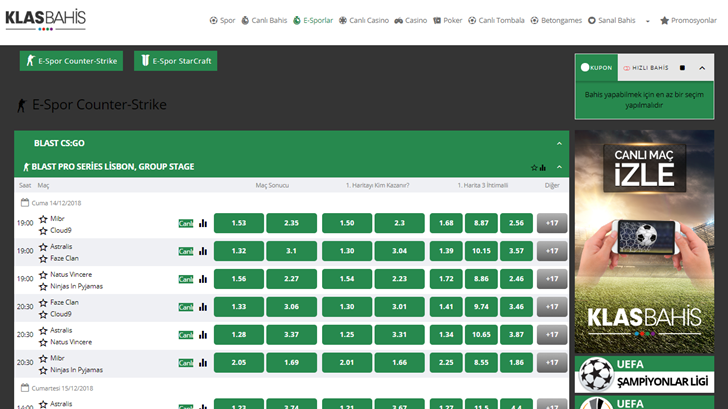
Task: Go to Canlı Bahis in the navigation
Action: 264,20
